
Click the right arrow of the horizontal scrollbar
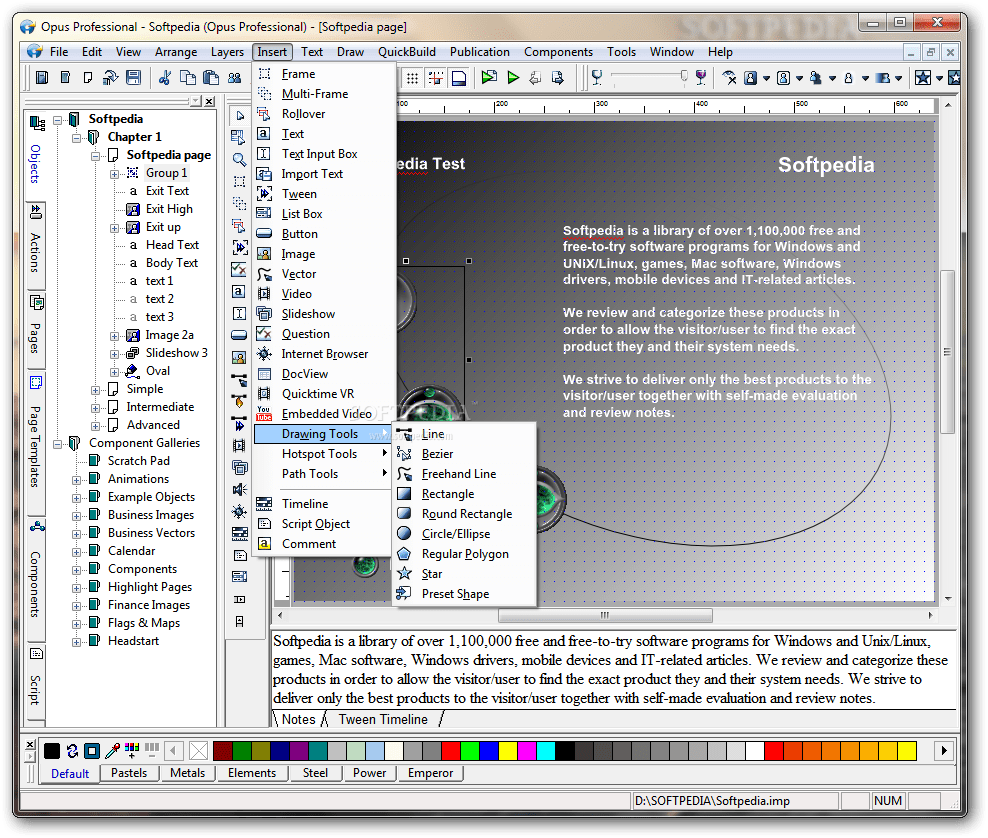pyautogui.click(x=930, y=617)
